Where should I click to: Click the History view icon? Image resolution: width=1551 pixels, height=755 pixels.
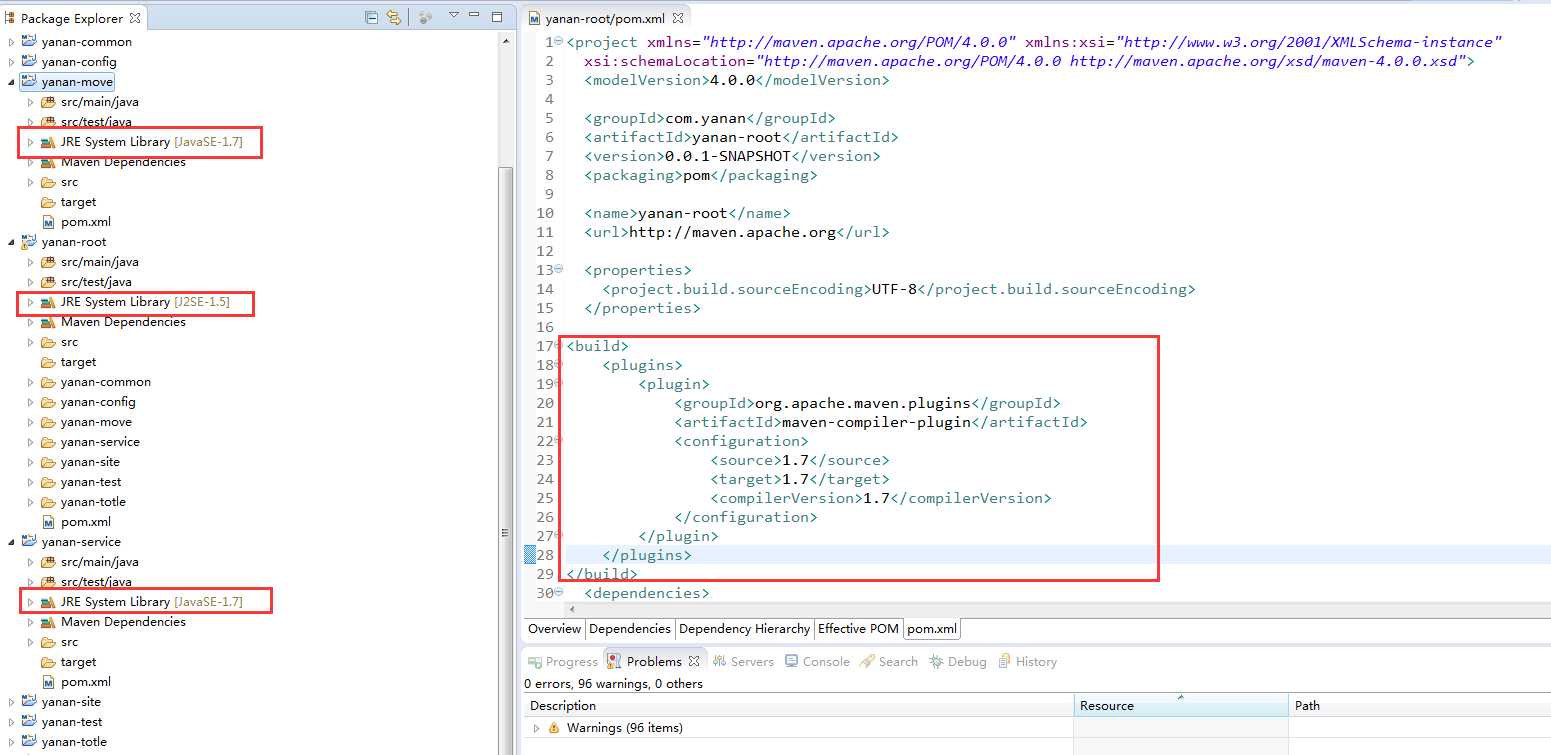[x=1005, y=661]
